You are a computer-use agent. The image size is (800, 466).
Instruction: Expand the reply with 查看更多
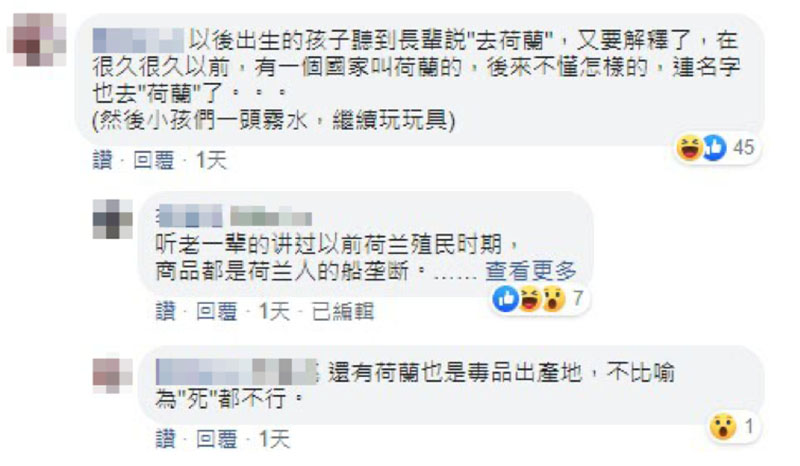(531, 271)
